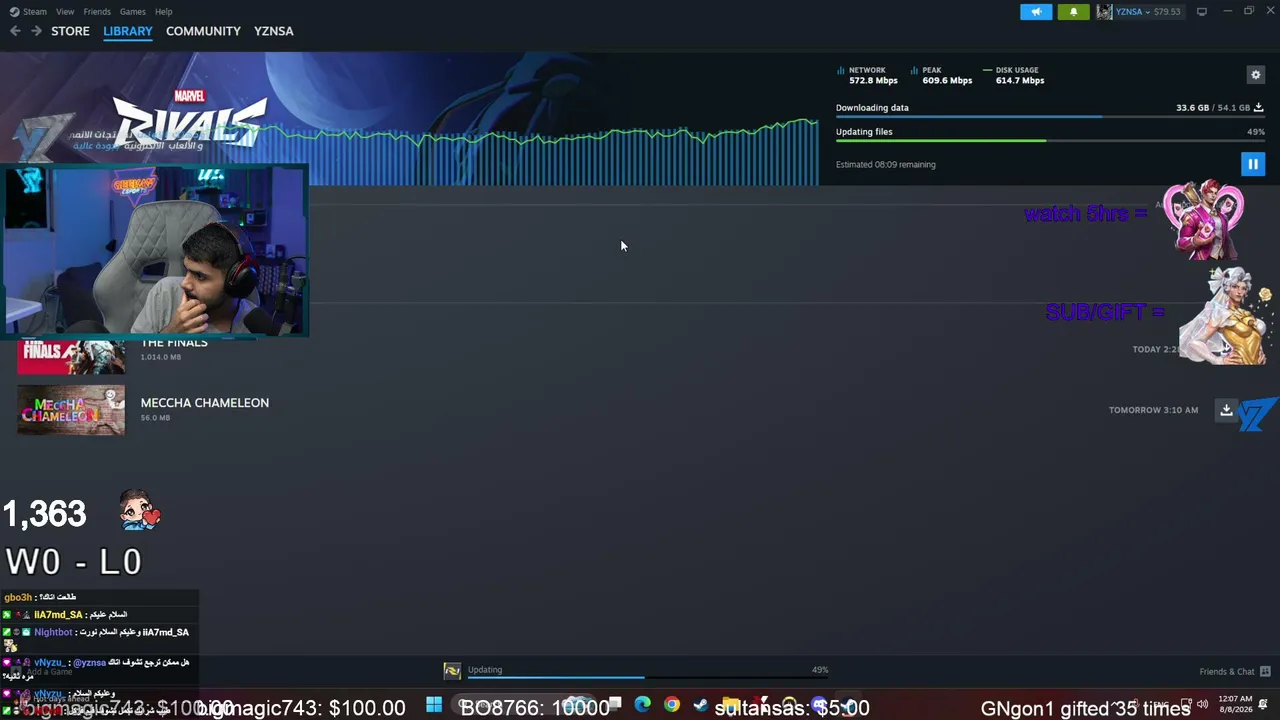
Task: Click the Updating files progress bar
Action: (1050, 141)
